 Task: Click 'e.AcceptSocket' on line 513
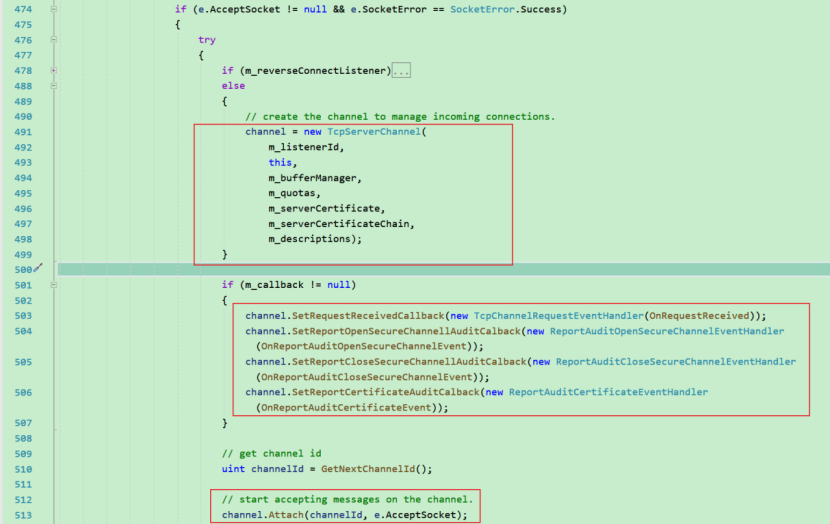point(415,515)
